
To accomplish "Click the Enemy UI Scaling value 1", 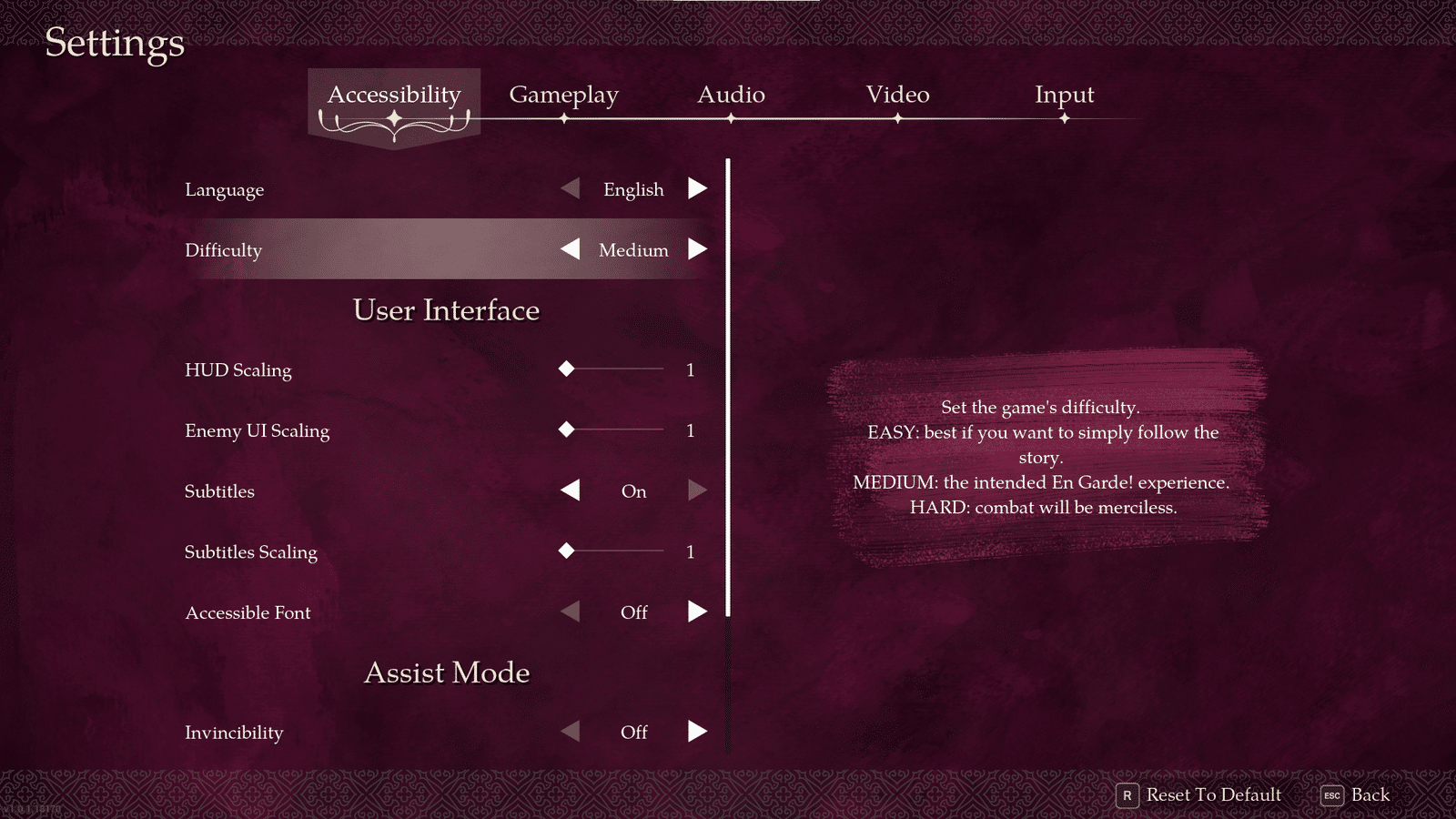I will [691, 430].
